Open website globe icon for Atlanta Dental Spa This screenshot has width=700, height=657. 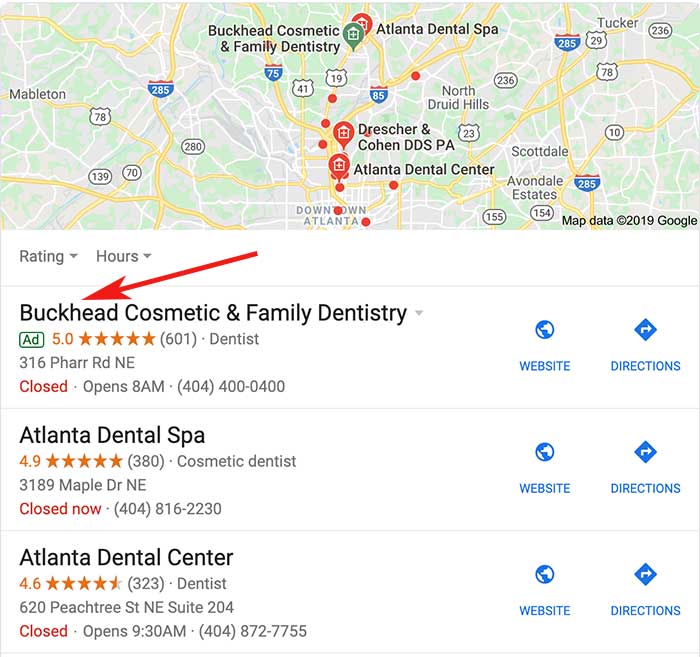[x=545, y=452]
